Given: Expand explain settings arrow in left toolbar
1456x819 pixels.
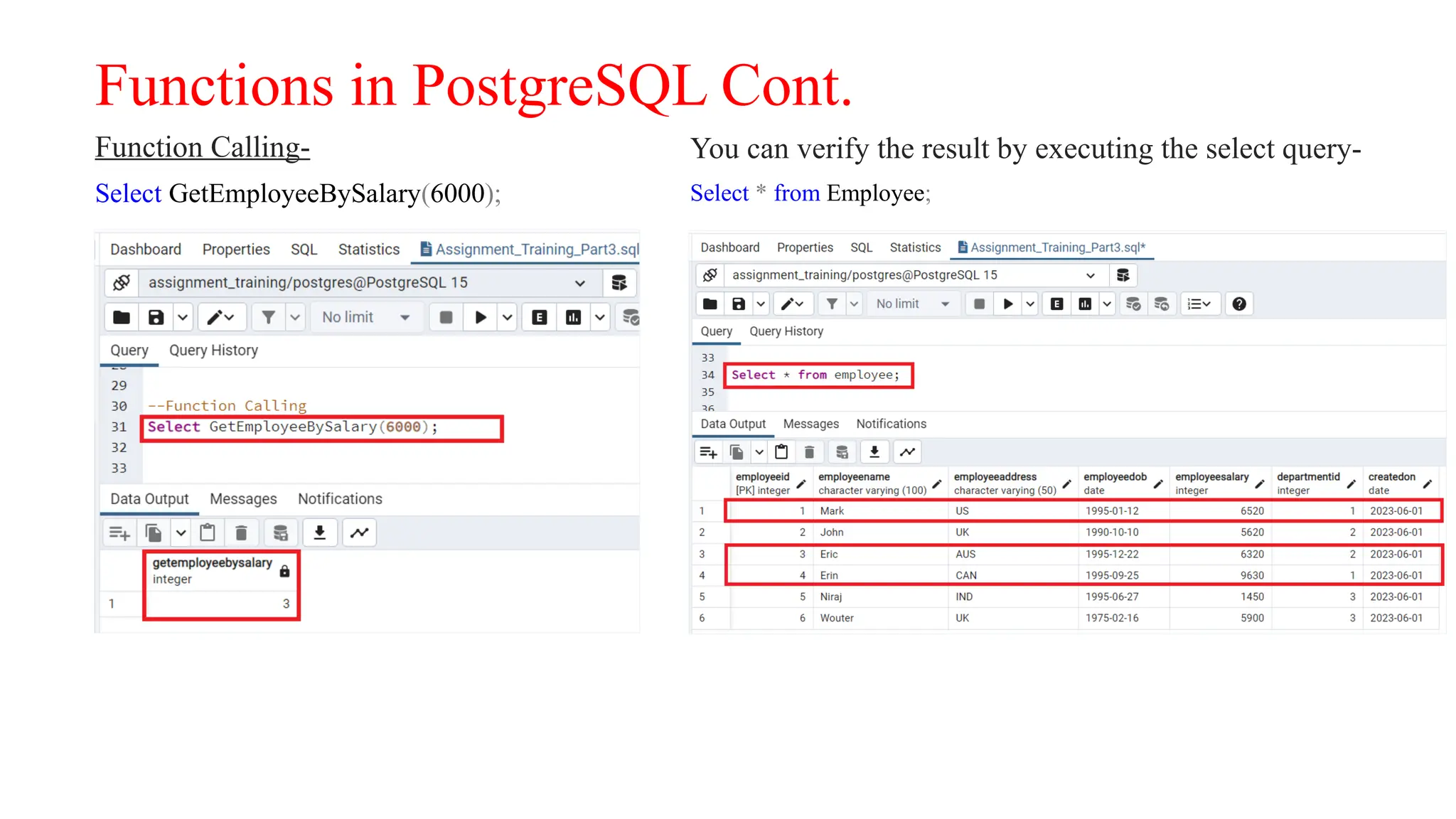Looking at the screenshot, I should click(x=600, y=317).
